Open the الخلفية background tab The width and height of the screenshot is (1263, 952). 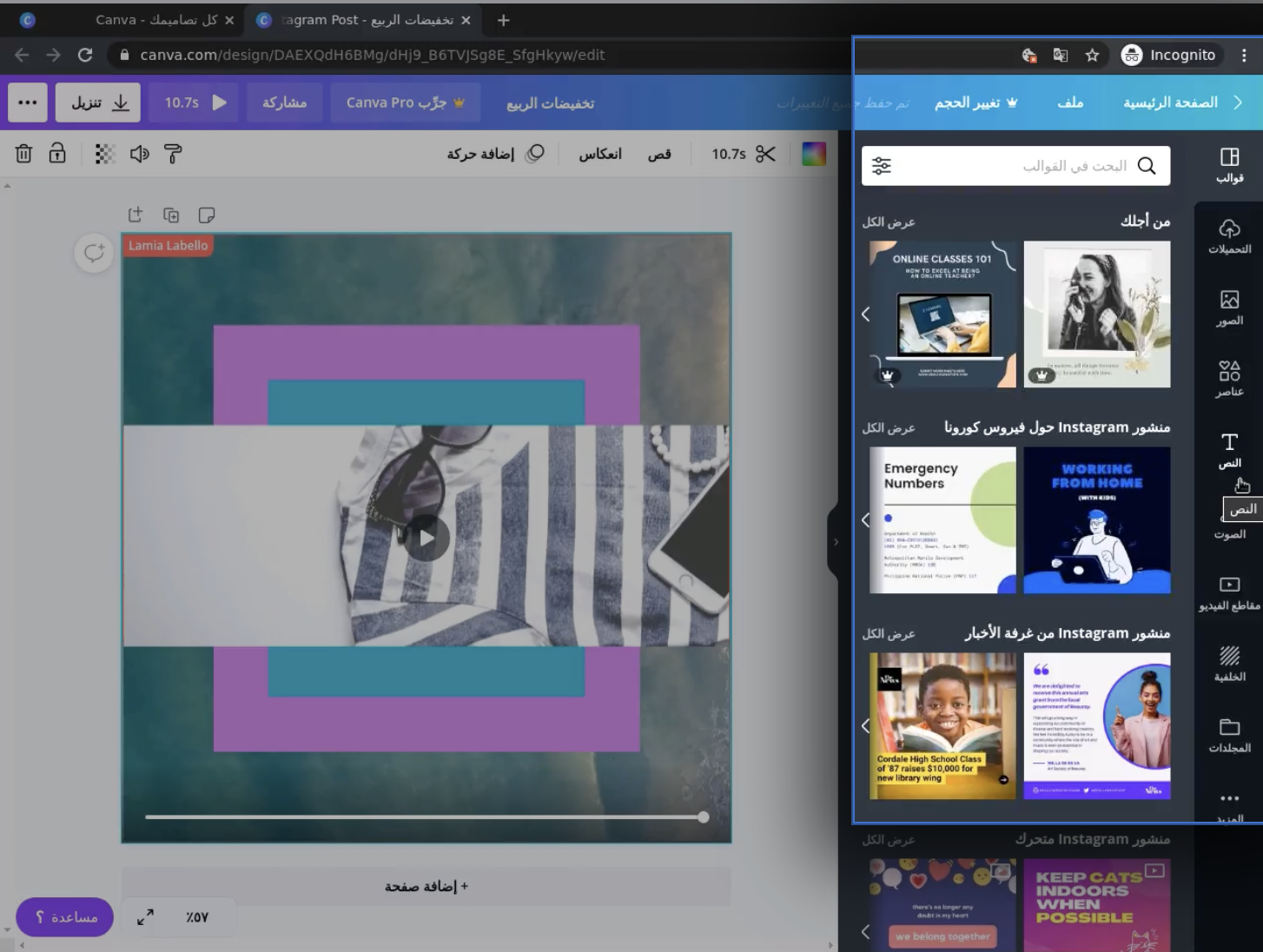point(1229,664)
